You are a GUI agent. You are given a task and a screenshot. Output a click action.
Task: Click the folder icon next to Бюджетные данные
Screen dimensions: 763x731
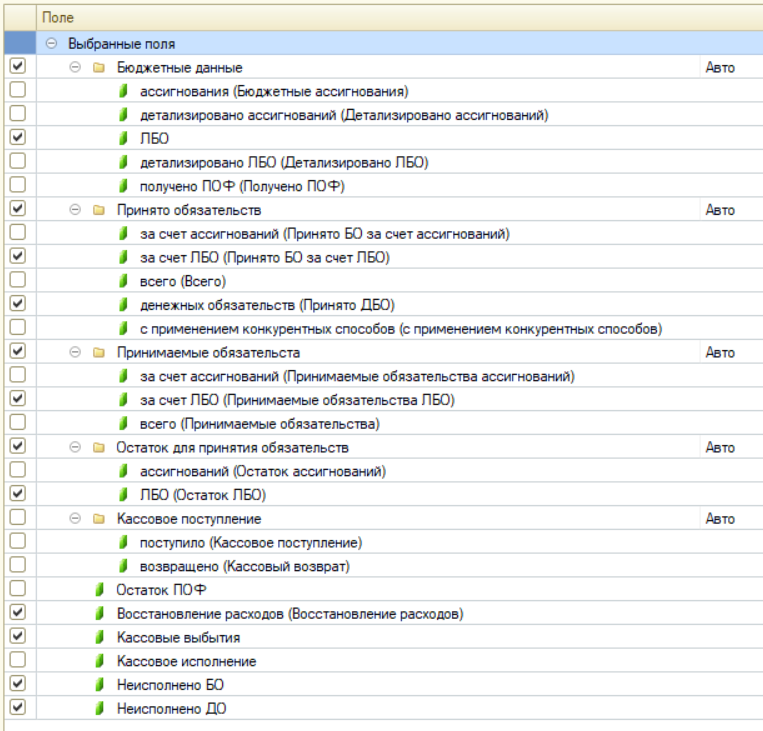point(99,68)
